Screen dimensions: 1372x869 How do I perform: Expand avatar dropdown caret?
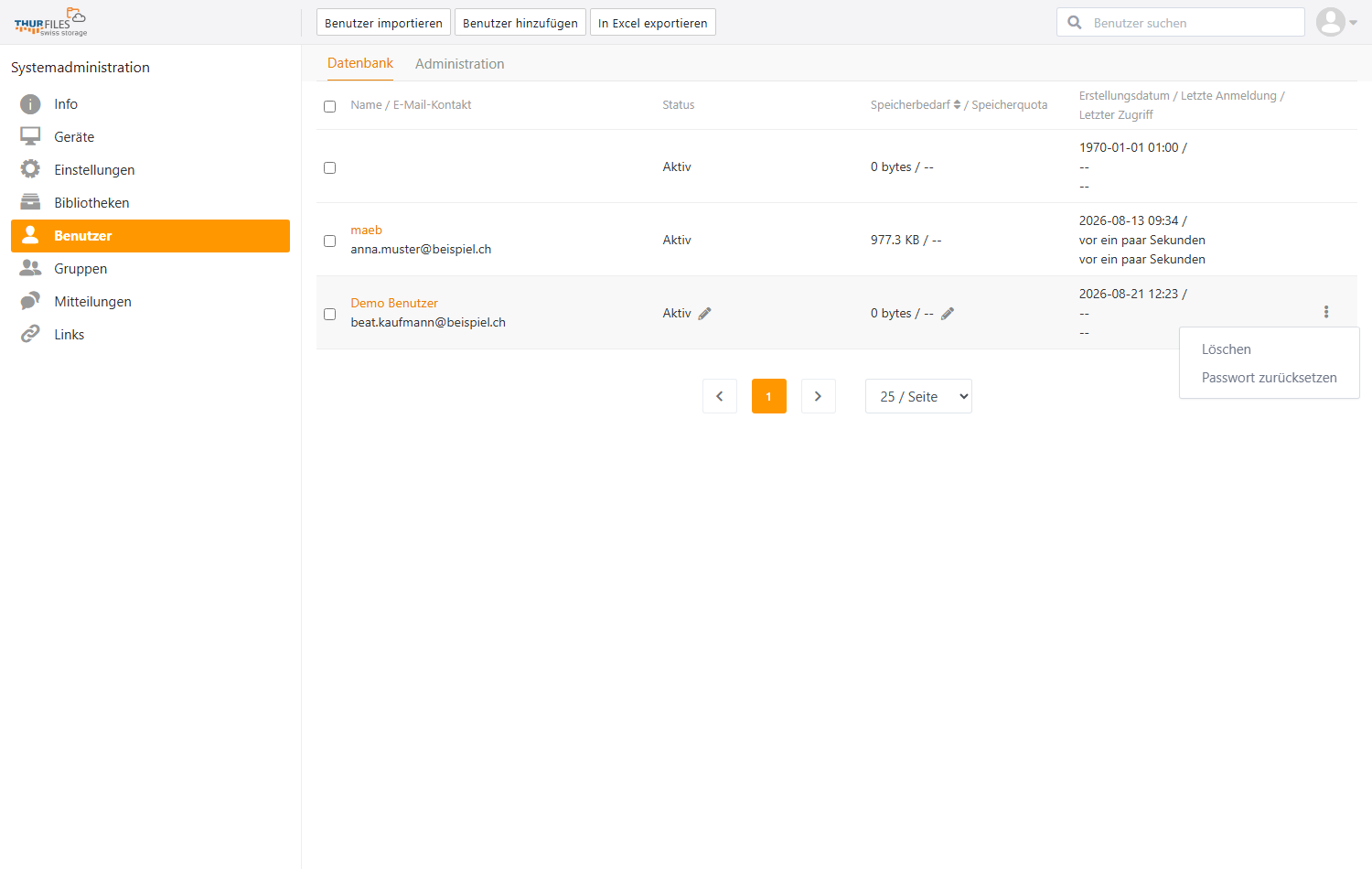pos(1354,23)
